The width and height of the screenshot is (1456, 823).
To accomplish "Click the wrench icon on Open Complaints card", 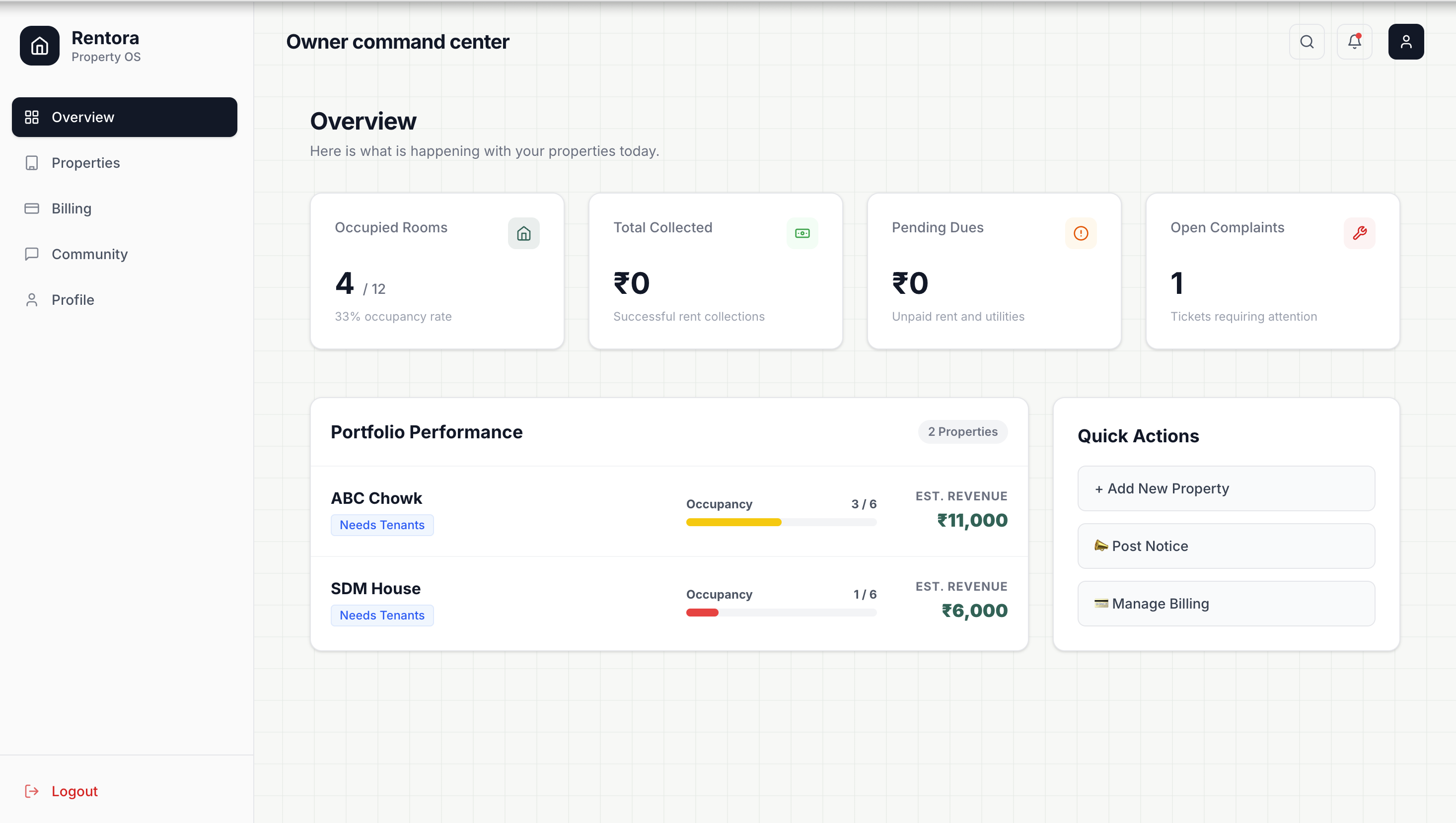I will click(1359, 233).
